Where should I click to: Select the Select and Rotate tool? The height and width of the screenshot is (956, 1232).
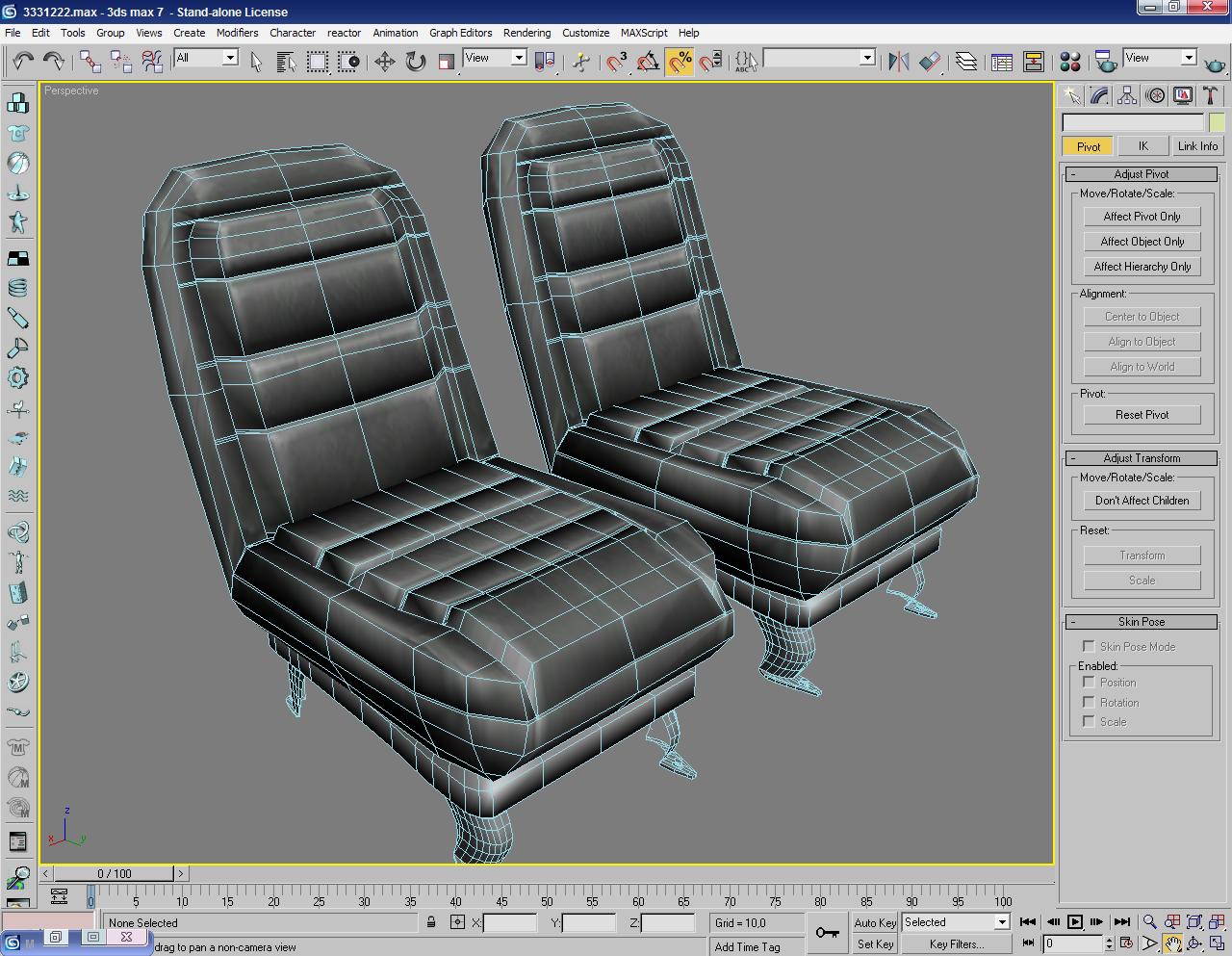414,62
